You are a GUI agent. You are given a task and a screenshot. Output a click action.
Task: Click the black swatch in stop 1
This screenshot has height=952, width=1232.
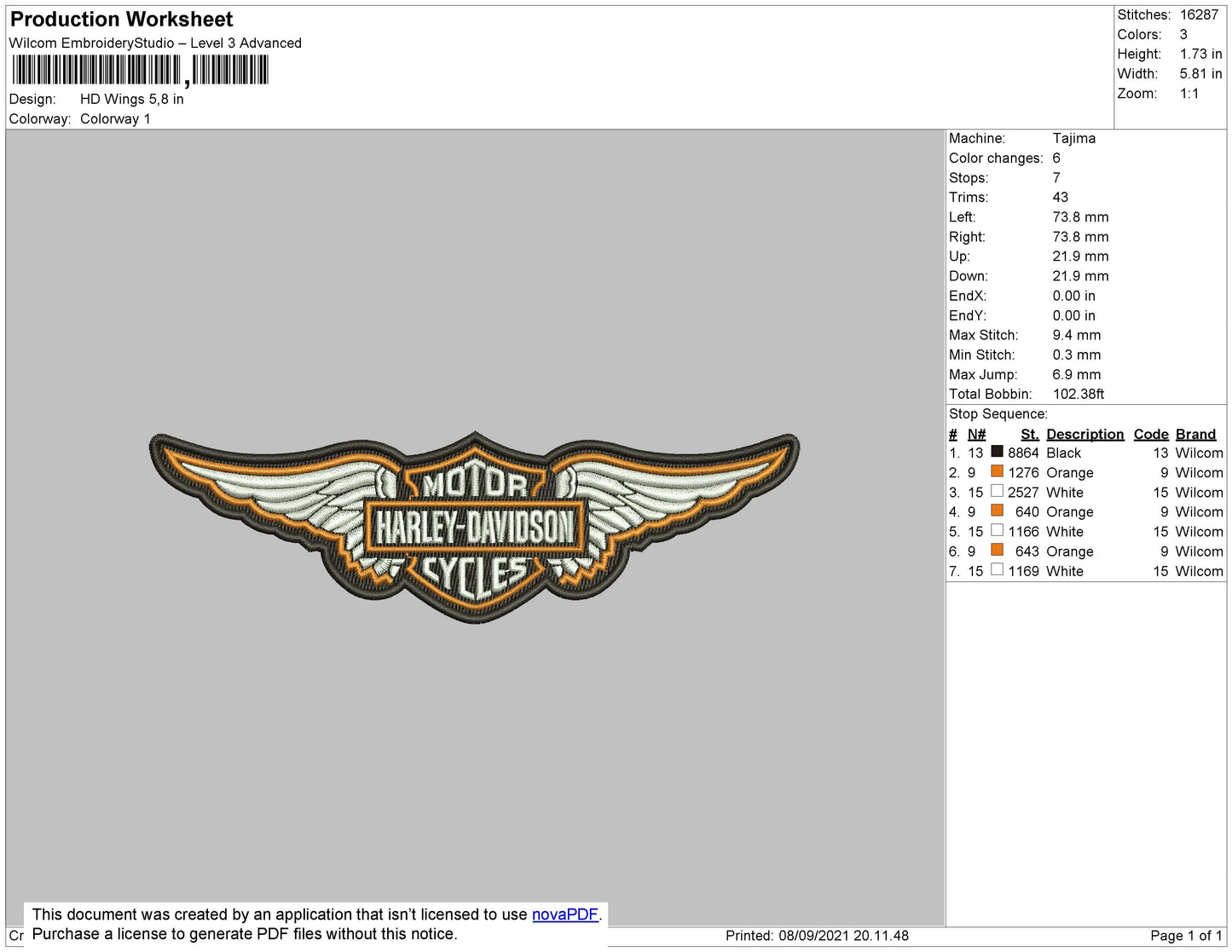pos(997,451)
